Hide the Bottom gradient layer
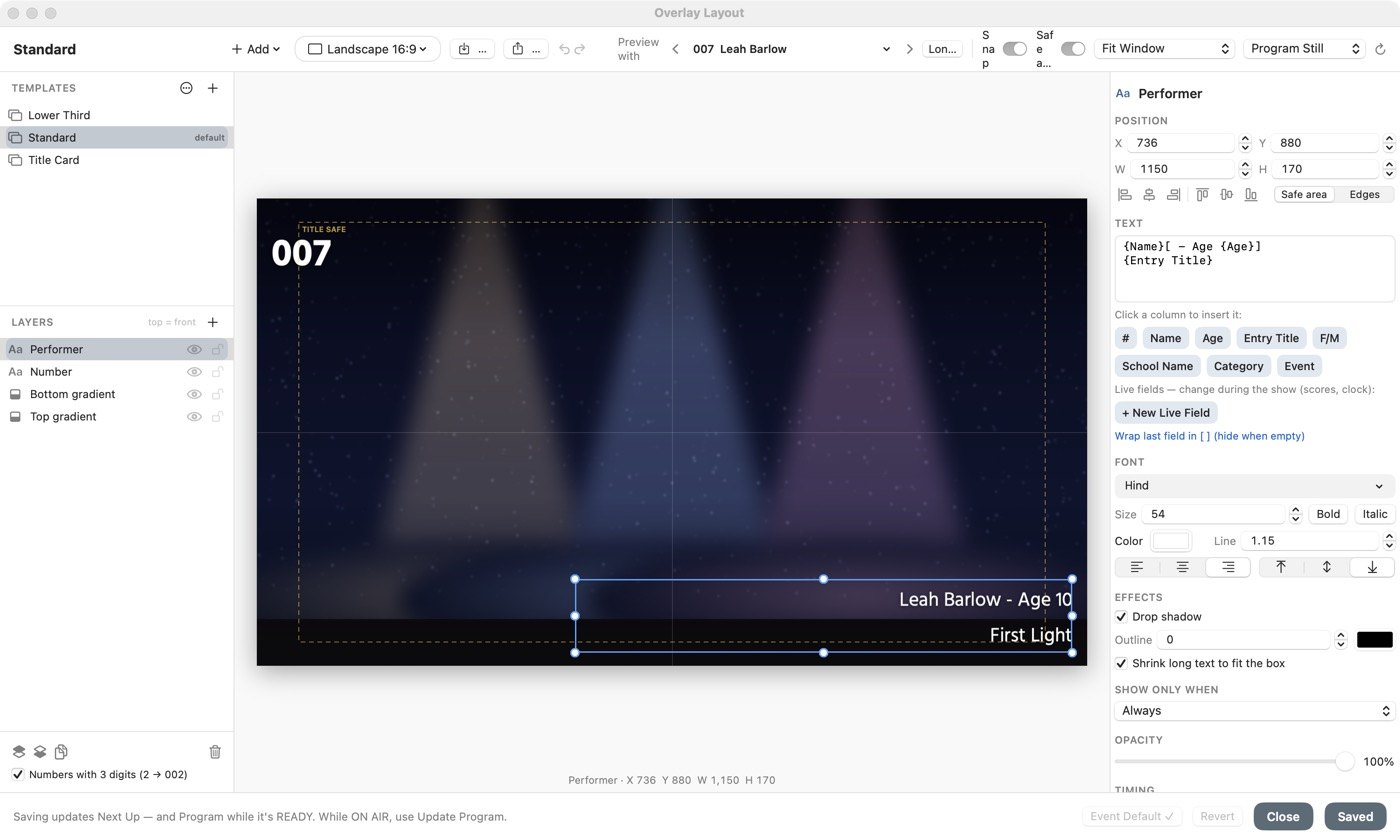This screenshot has width=1400, height=840. click(194, 394)
